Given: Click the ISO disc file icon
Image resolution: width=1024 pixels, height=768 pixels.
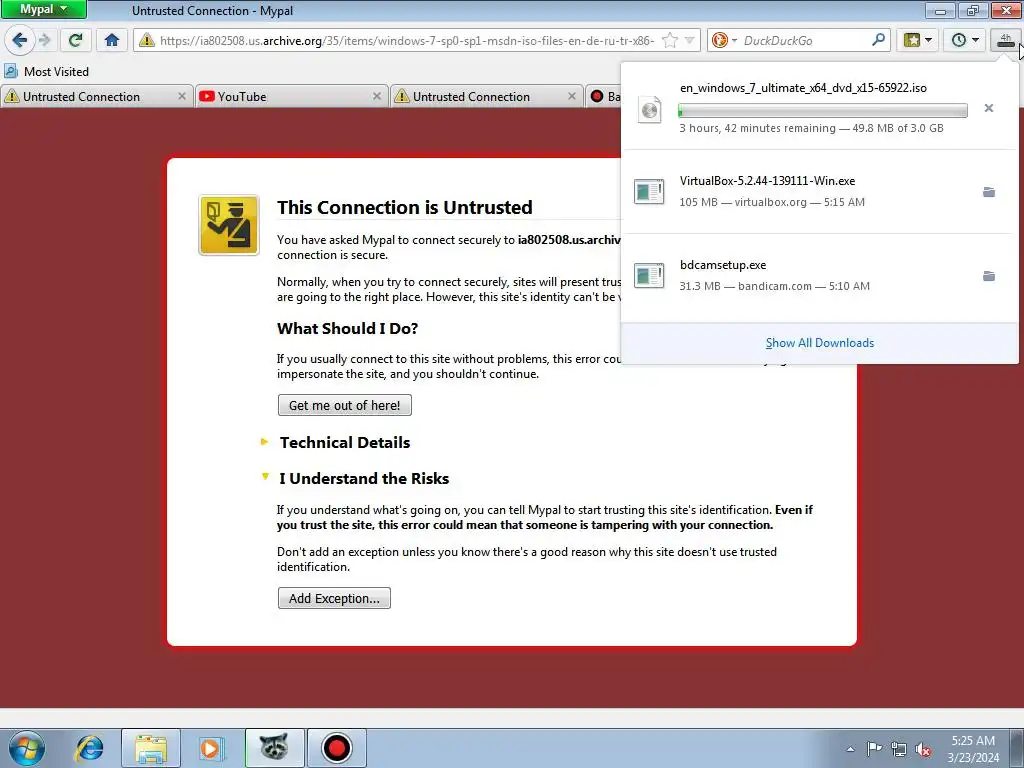Looking at the screenshot, I should tap(650, 110).
